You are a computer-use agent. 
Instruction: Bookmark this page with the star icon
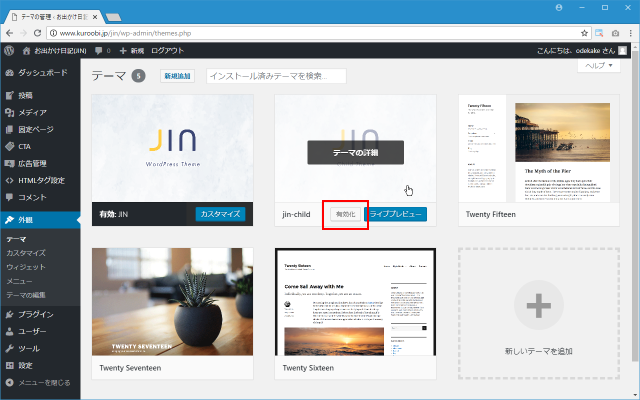point(584,33)
